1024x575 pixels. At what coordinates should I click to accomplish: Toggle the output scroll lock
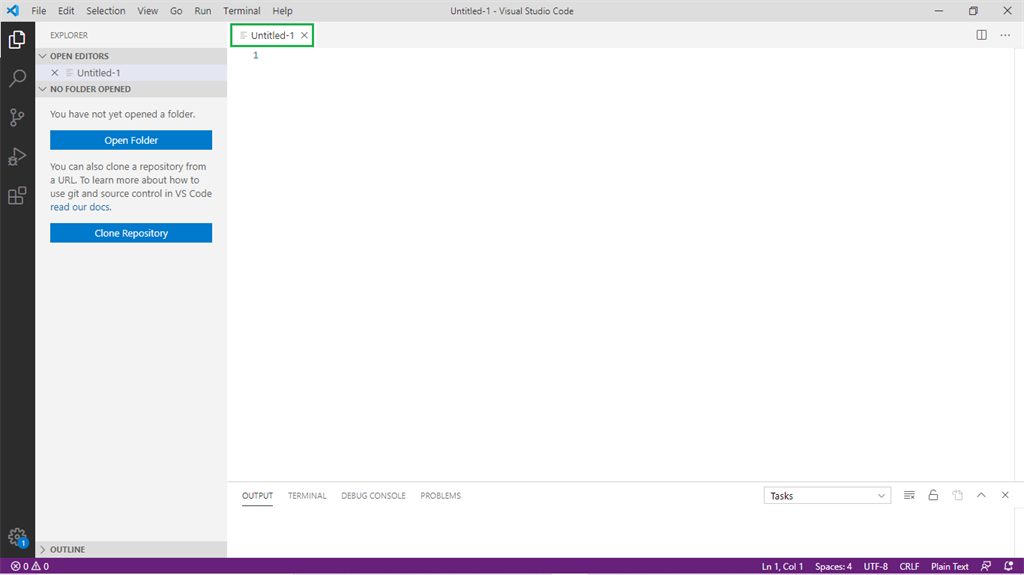point(933,495)
